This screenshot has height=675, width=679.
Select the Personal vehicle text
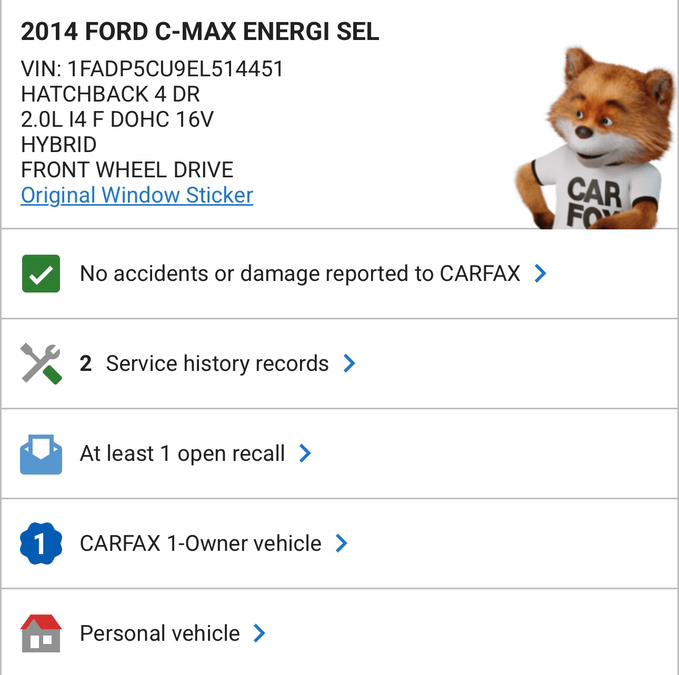pos(160,634)
